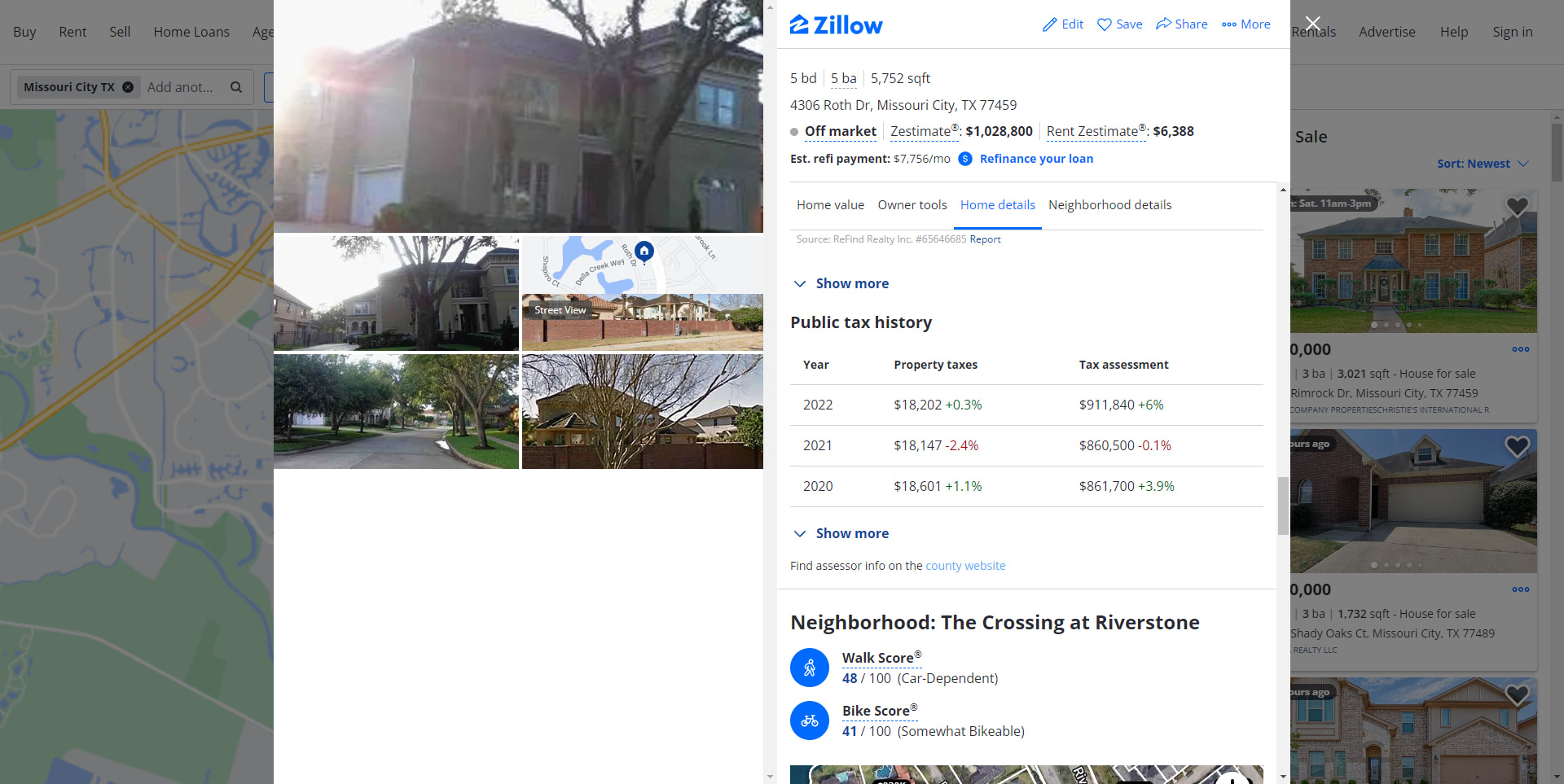This screenshot has height=784, width=1564.
Task: Open the Sort: Newest dropdown
Action: 1483,164
